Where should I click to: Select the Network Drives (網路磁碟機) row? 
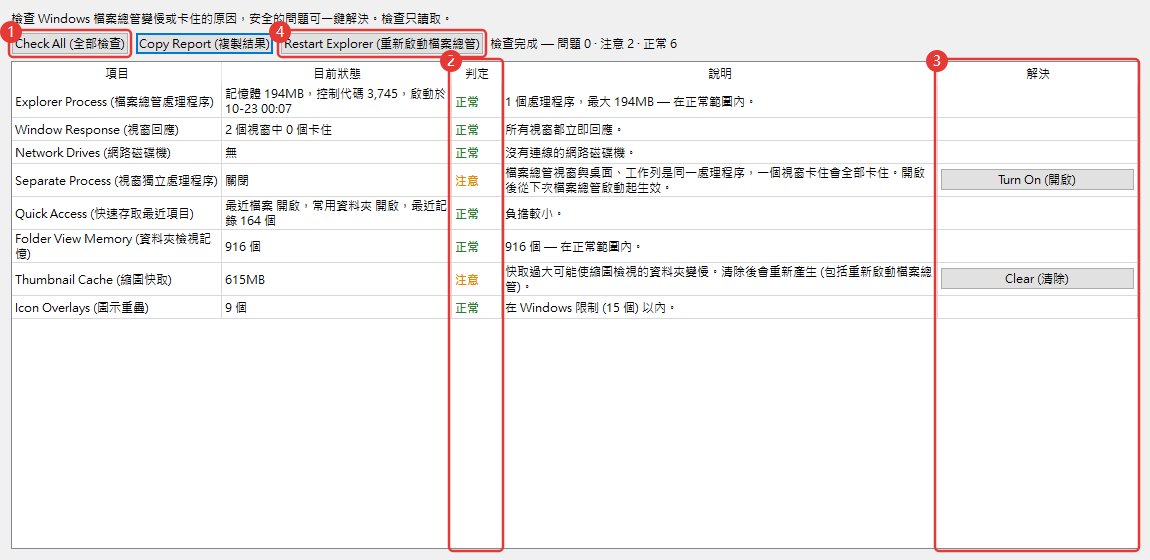pyautogui.click(x=575, y=152)
